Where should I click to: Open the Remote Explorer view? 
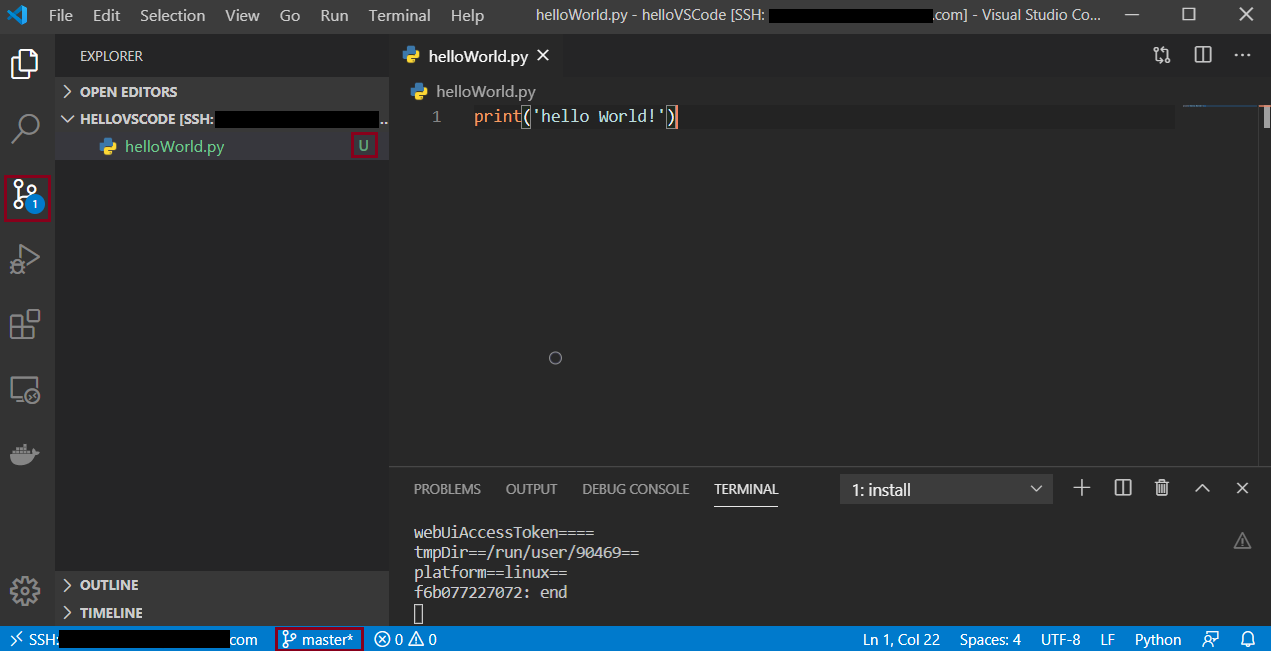[x=26, y=389]
